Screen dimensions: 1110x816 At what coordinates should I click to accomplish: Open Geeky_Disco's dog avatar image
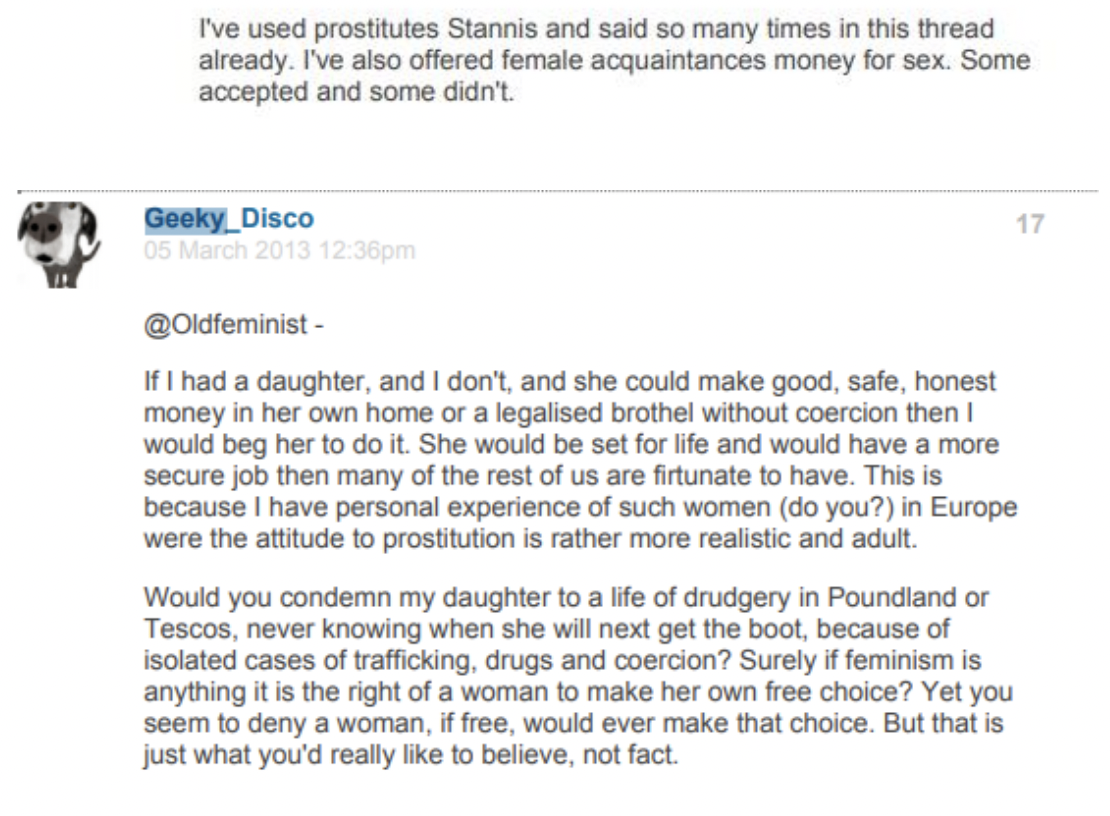(58, 245)
